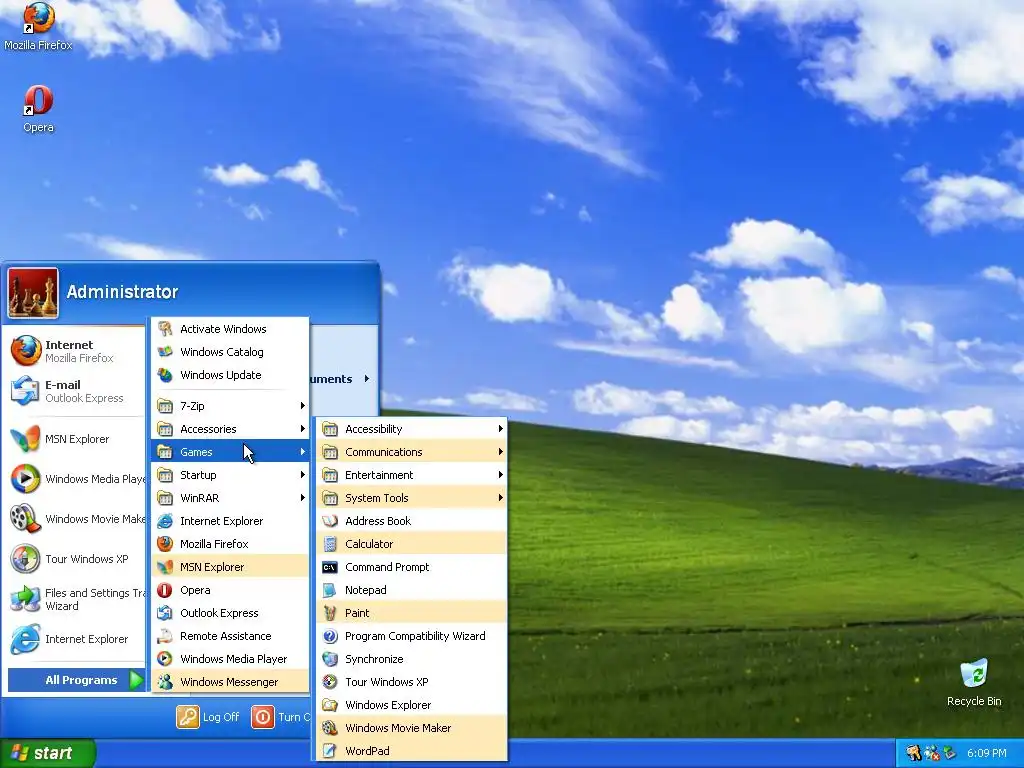The width and height of the screenshot is (1024, 768).
Task: Start Tour Windows XP in left pane
Action: (76, 559)
